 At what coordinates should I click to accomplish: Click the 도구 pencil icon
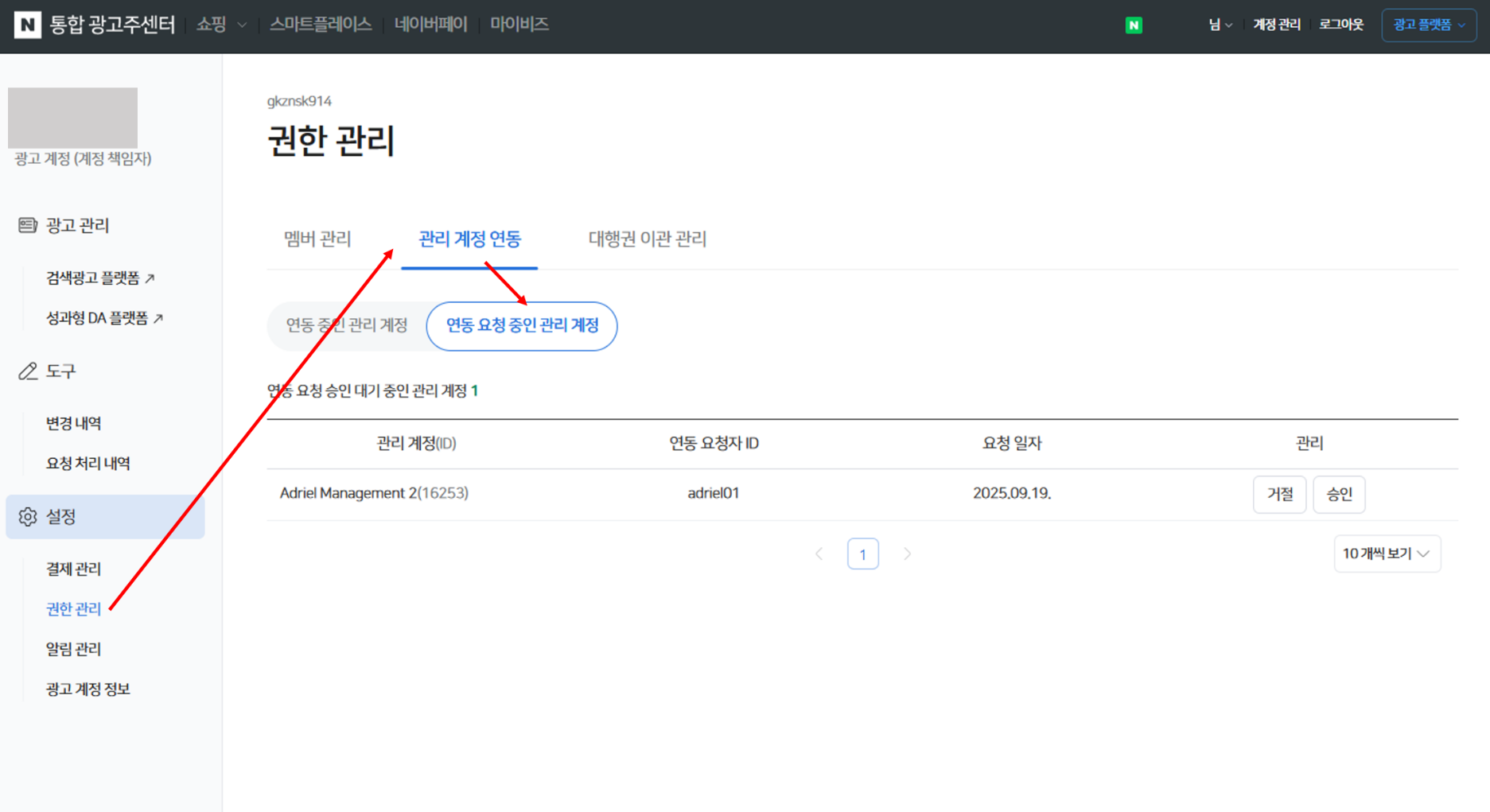click(28, 371)
